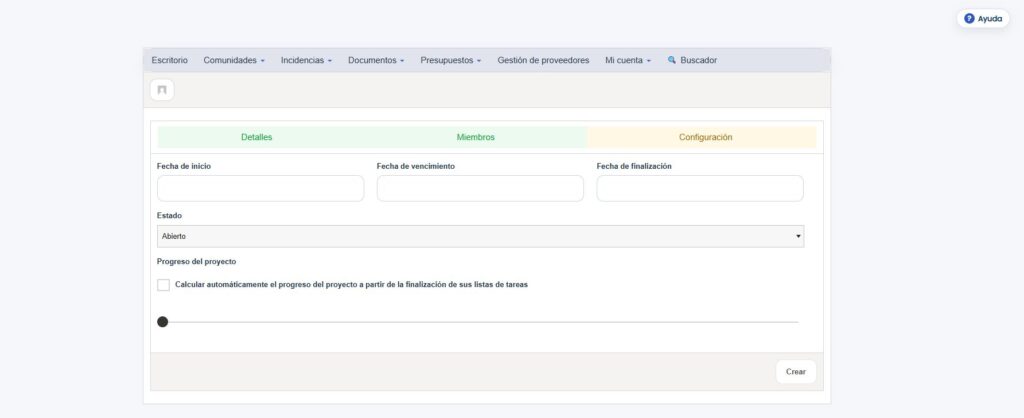Focus the Fecha de finalización field

pos(700,188)
